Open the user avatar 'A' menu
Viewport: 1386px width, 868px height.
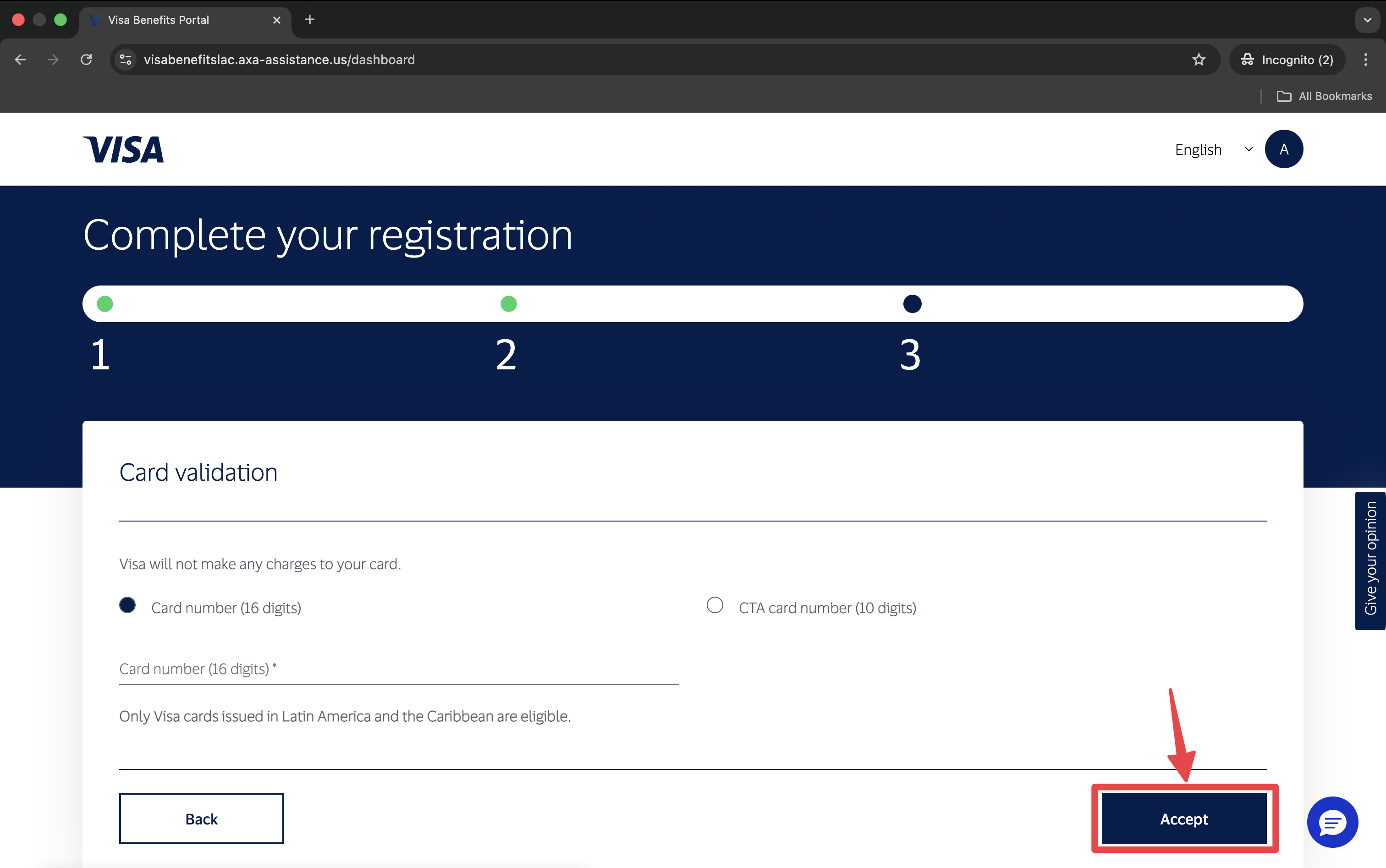click(1283, 149)
